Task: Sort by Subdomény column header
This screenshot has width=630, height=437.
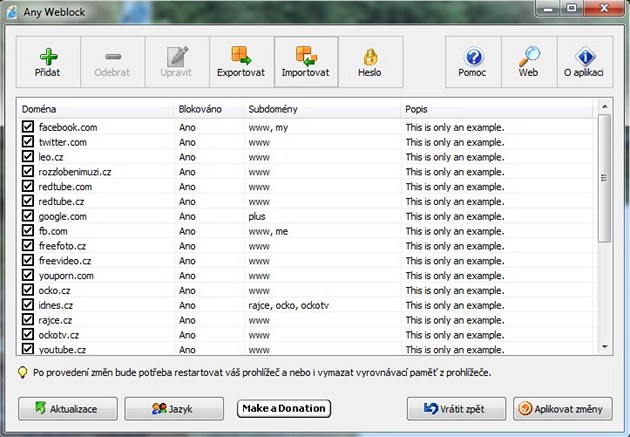Action: 322,109
